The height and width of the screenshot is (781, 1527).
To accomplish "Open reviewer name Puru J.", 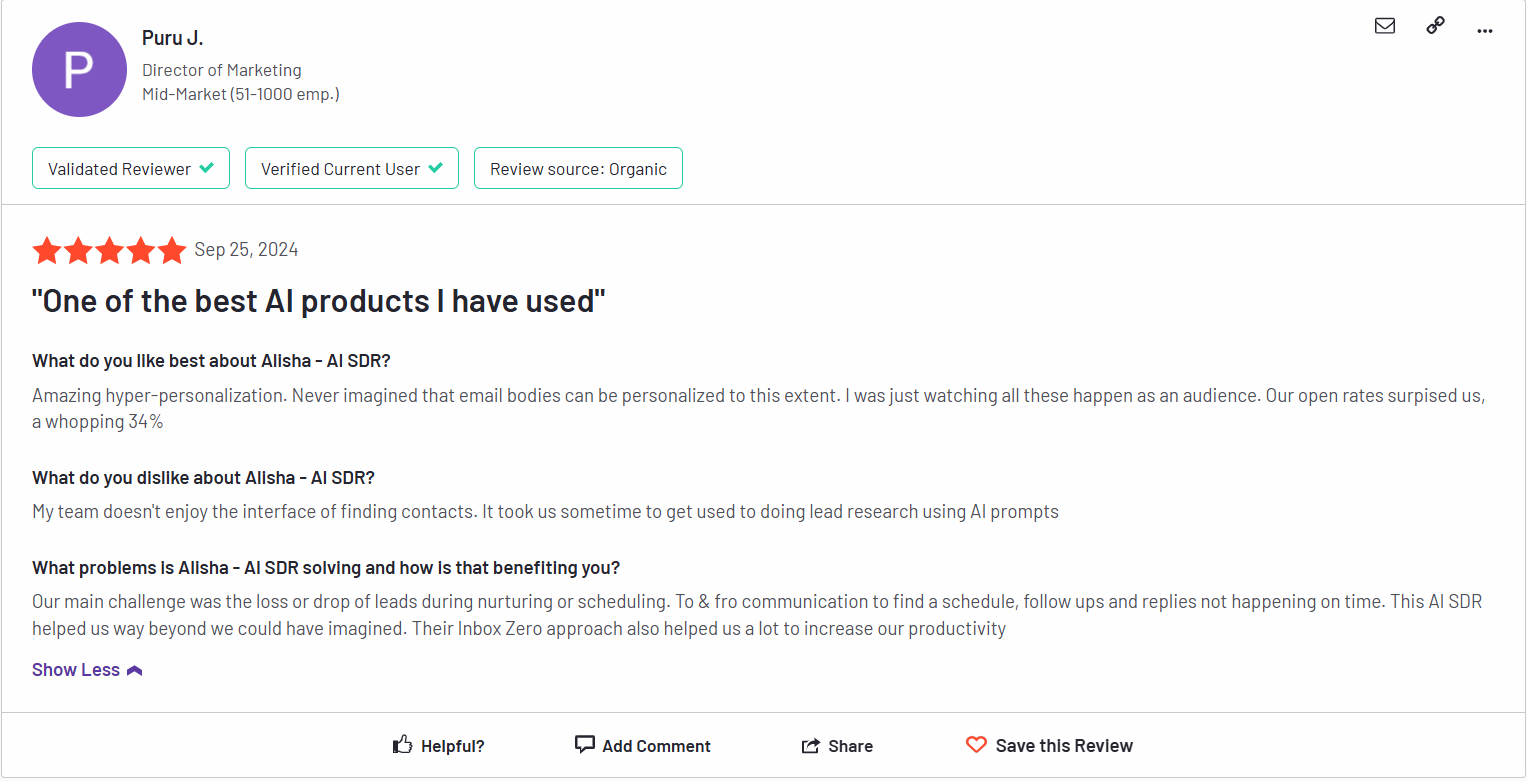I will (x=173, y=38).
